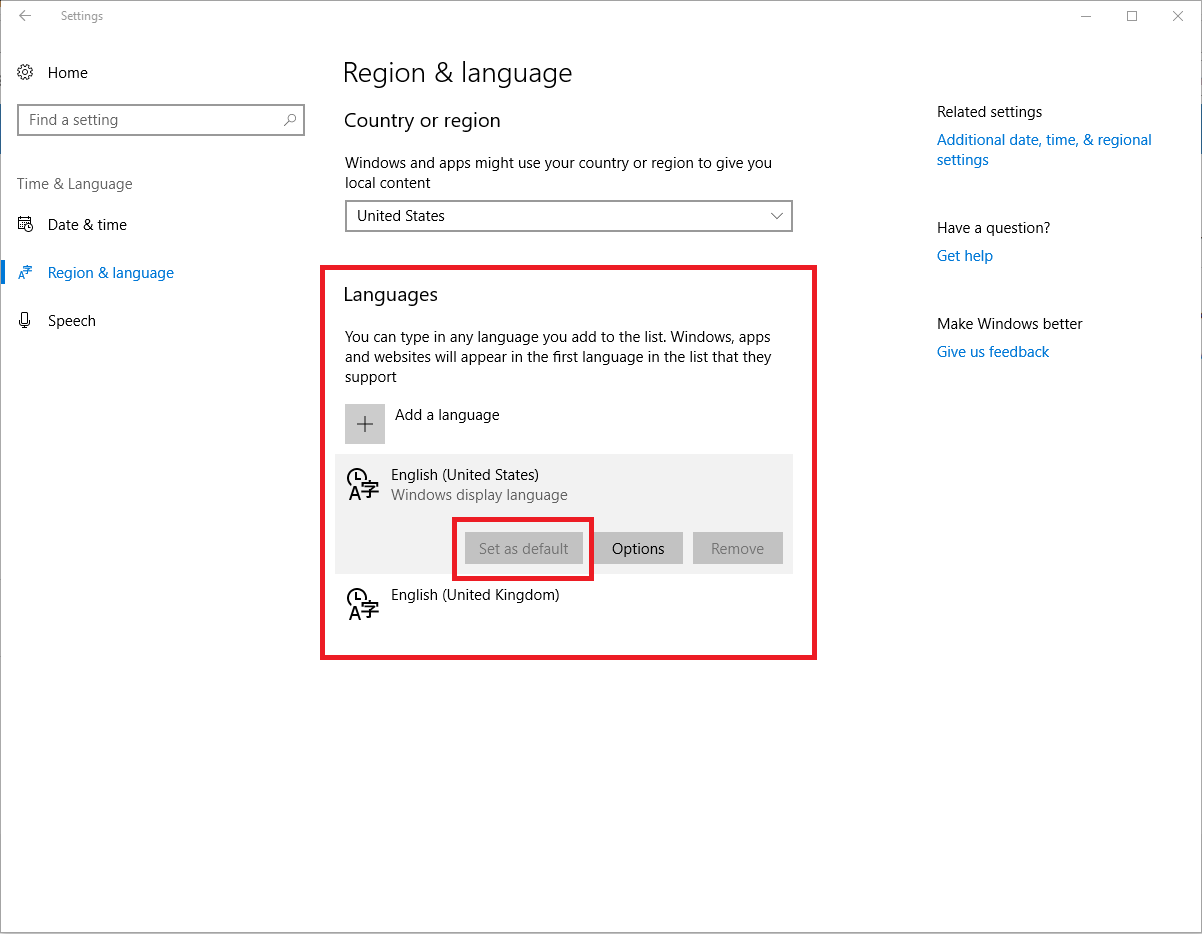Focus the Find a setting search box

pyautogui.click(x=161, y=120)
